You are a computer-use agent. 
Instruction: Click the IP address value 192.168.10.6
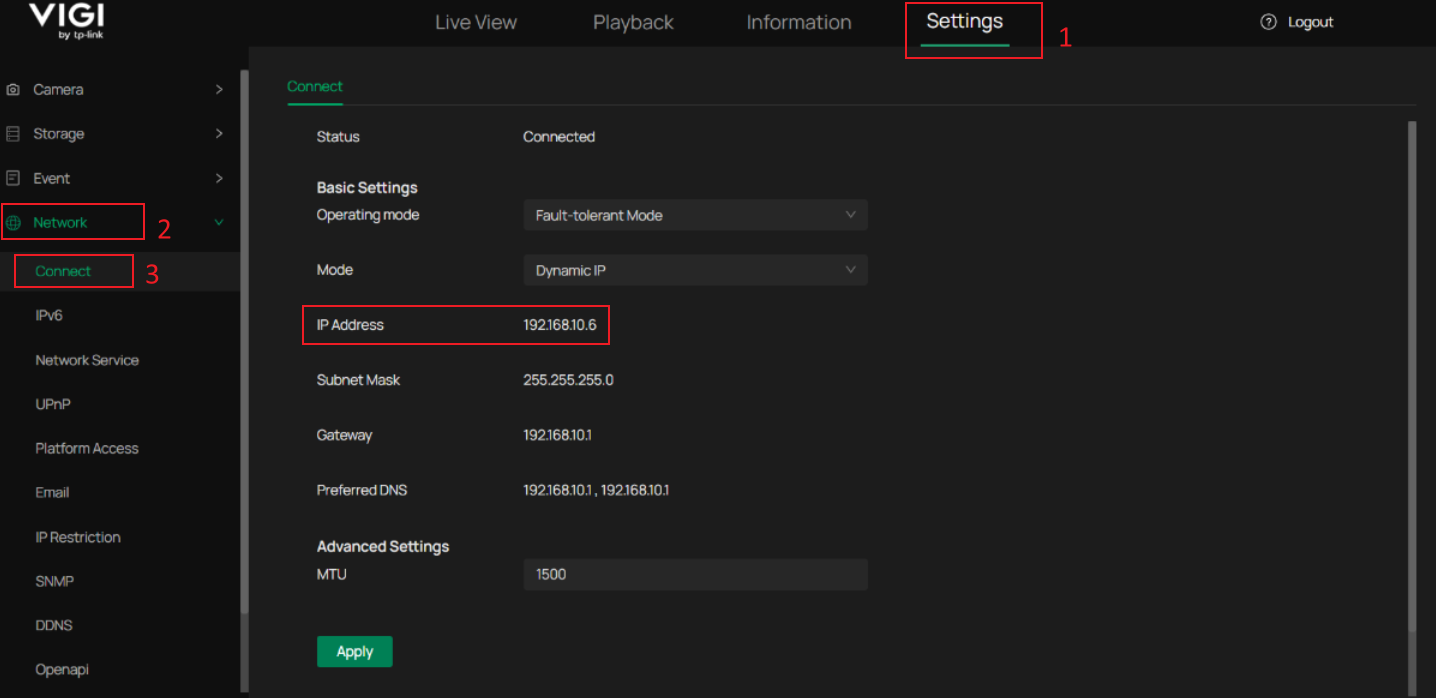tap(560, 325)
